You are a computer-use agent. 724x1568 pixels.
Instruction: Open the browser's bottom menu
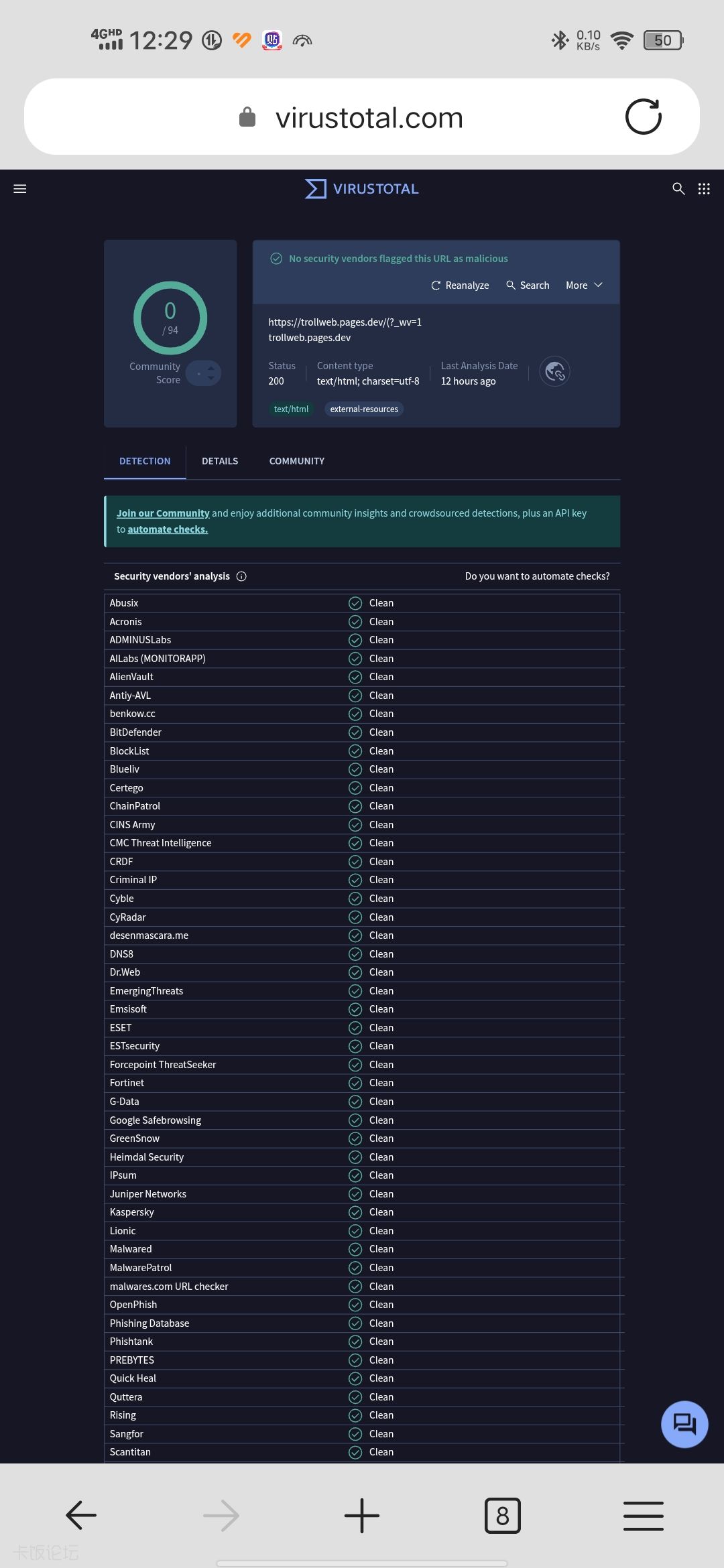click(x=643, y=1515)
